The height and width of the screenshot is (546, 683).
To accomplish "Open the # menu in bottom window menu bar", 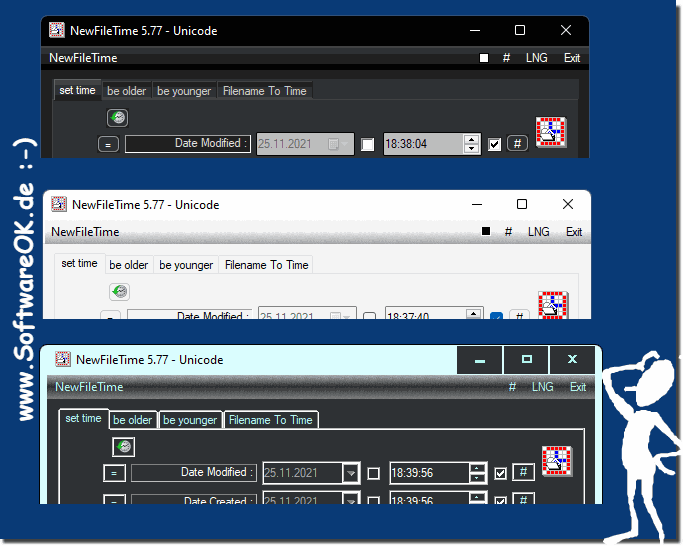I will pos(512,387).
